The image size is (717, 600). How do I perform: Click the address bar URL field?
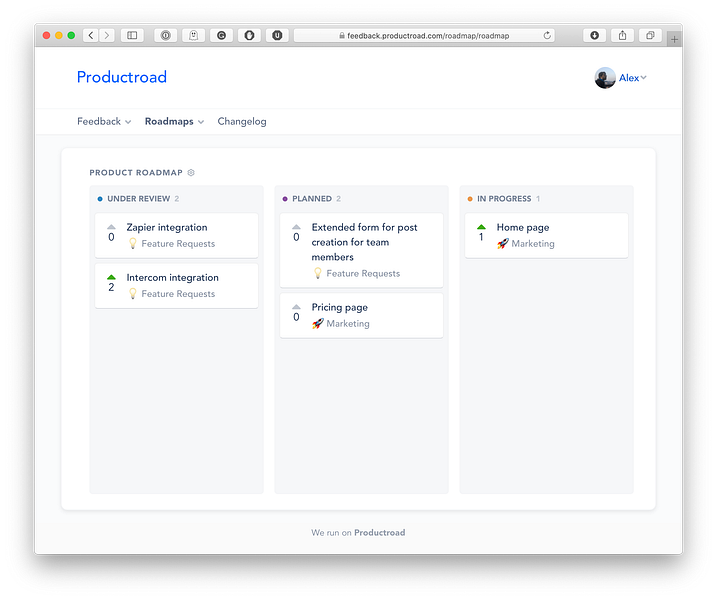[x=424, y=35]
